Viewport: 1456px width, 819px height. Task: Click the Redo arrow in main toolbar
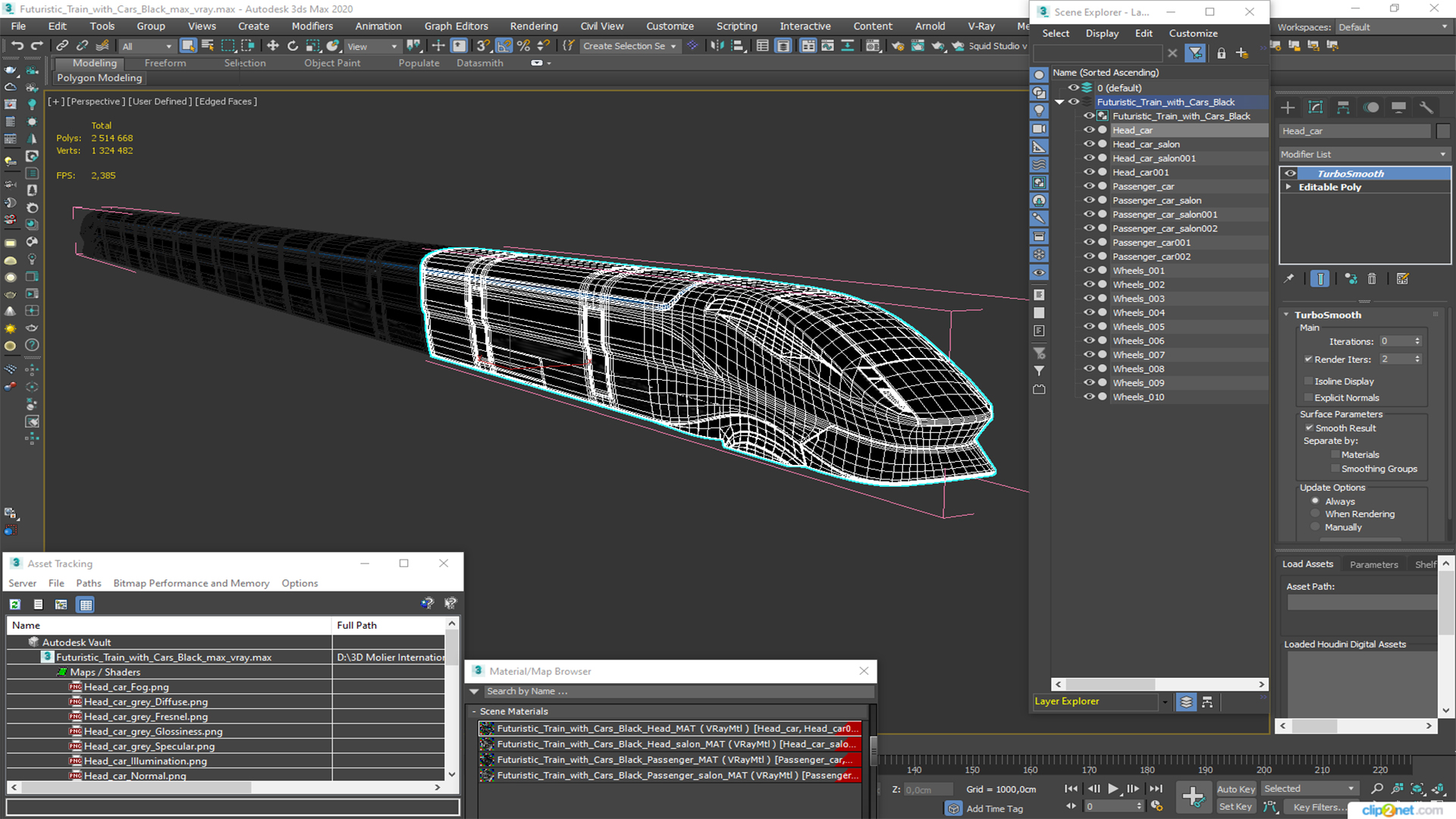pos(36,46)
